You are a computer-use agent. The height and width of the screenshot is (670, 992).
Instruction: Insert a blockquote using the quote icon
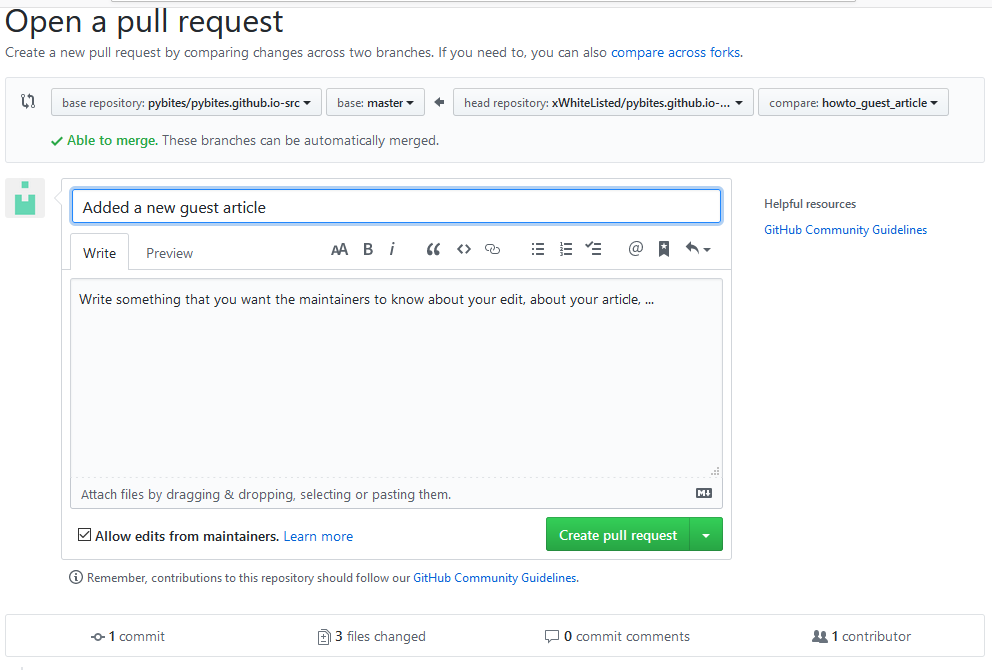point(433,249)
